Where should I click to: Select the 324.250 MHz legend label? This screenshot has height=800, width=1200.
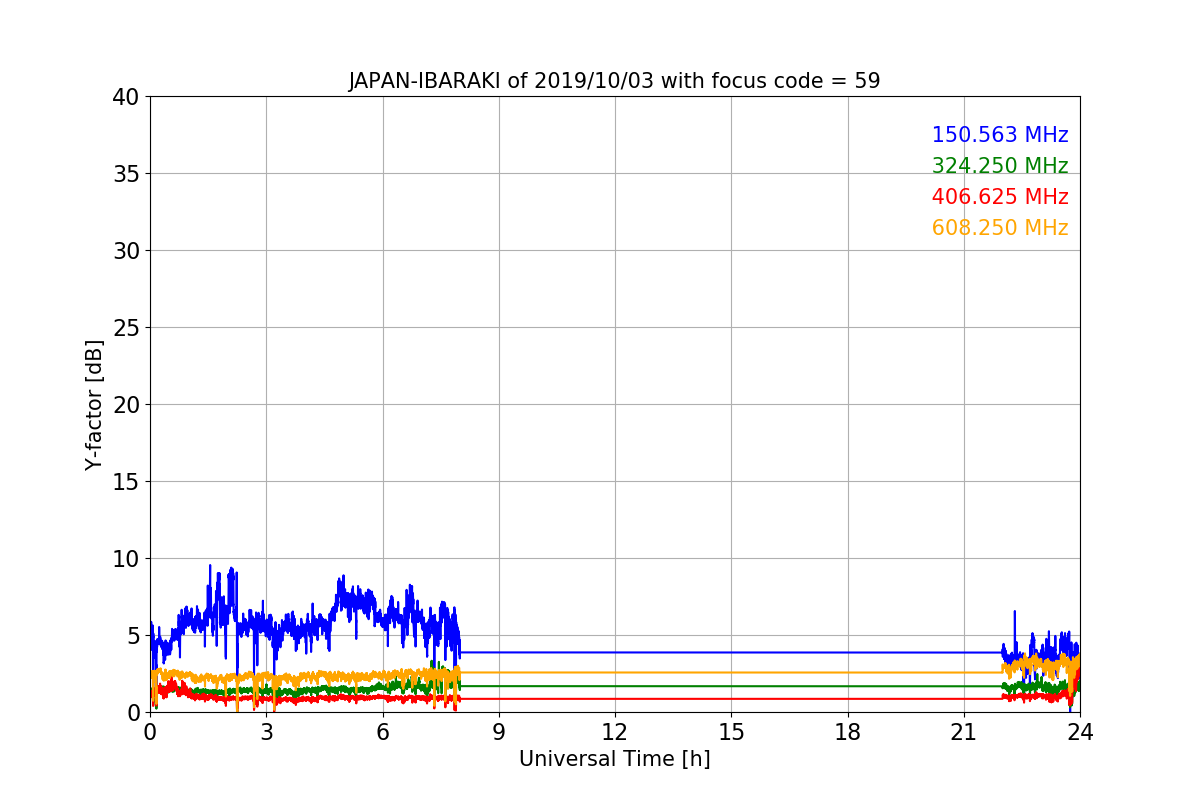pos(1000,166)
